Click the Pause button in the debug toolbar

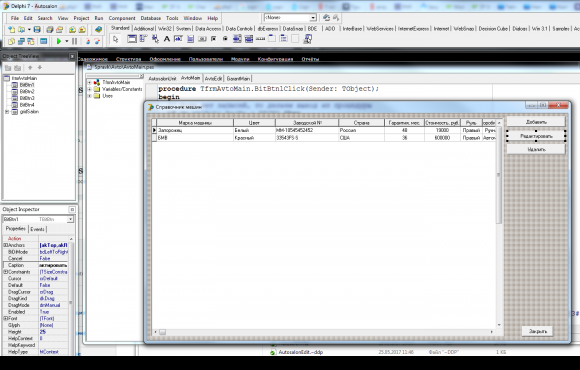point(74,41)
